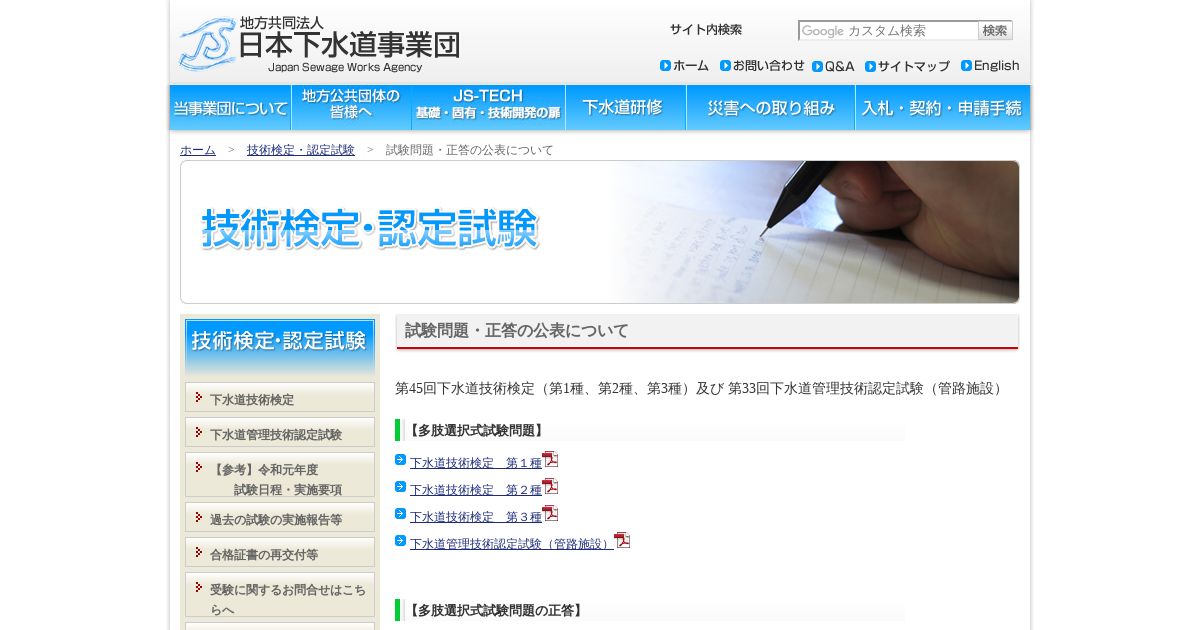This screenshot has width=1200, height=630.
Task: Select 受験に関するお問合せはこちらへ sidebar item
Action: [280, 595]
